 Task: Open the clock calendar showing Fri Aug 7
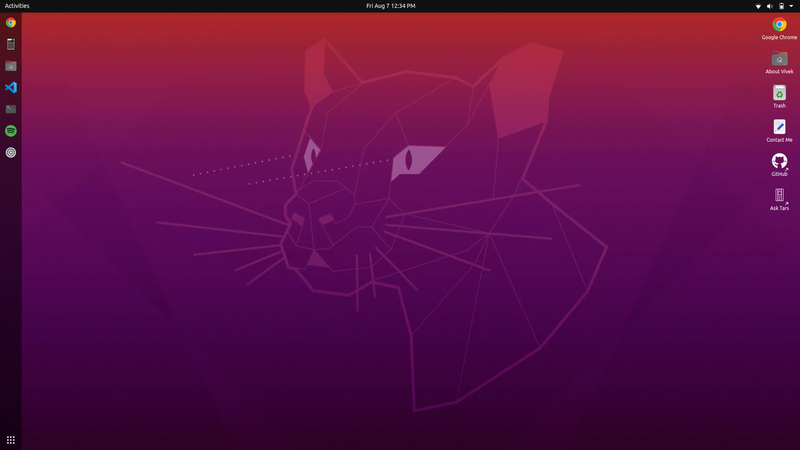pos(391,6)
